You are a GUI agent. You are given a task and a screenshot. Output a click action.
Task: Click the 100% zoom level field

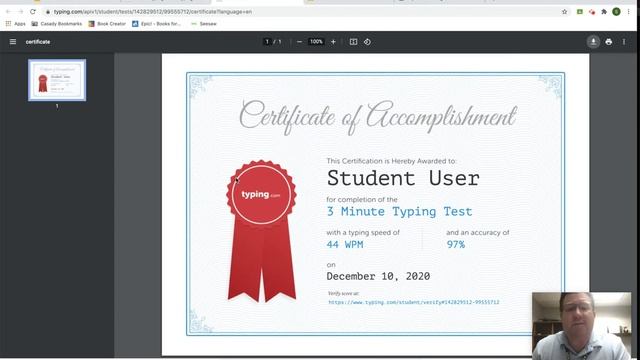(x=316, y=42)
